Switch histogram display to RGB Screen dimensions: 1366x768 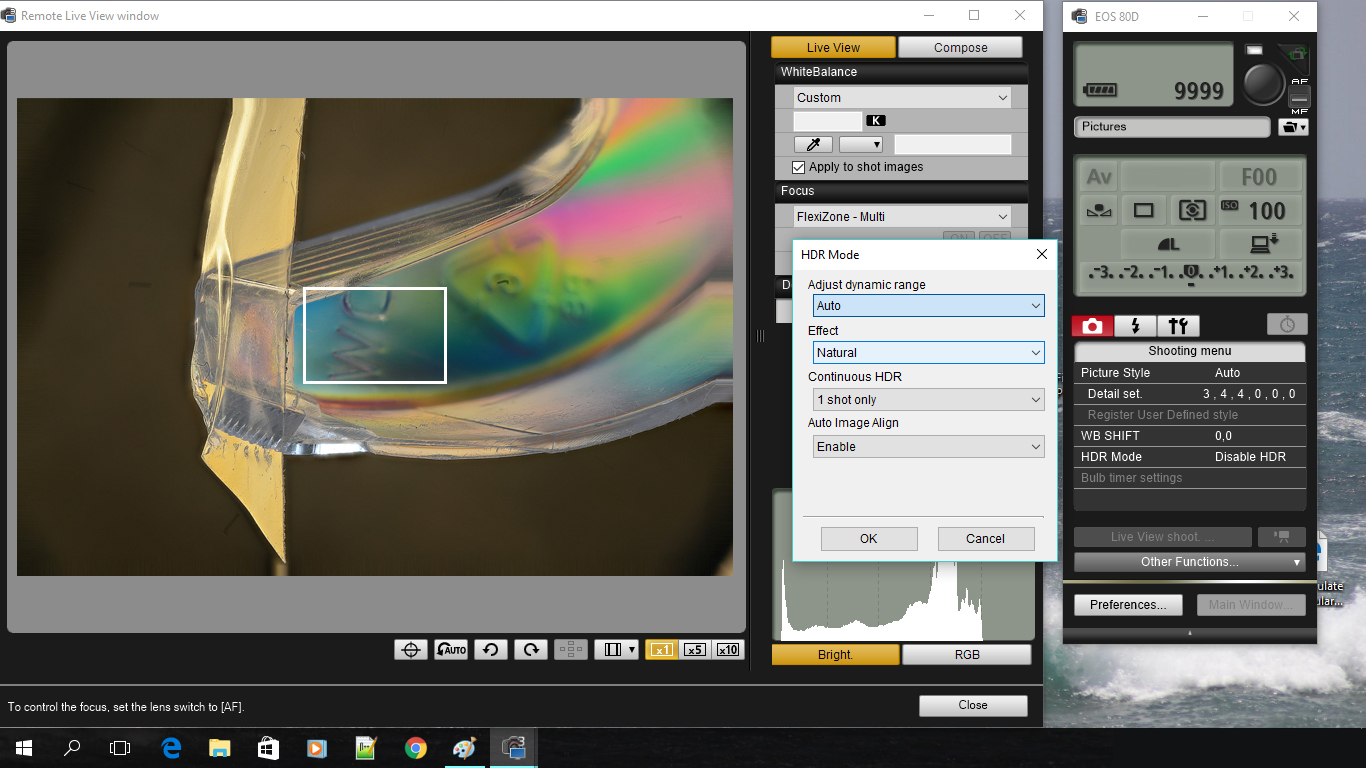(x=966, y=654)
